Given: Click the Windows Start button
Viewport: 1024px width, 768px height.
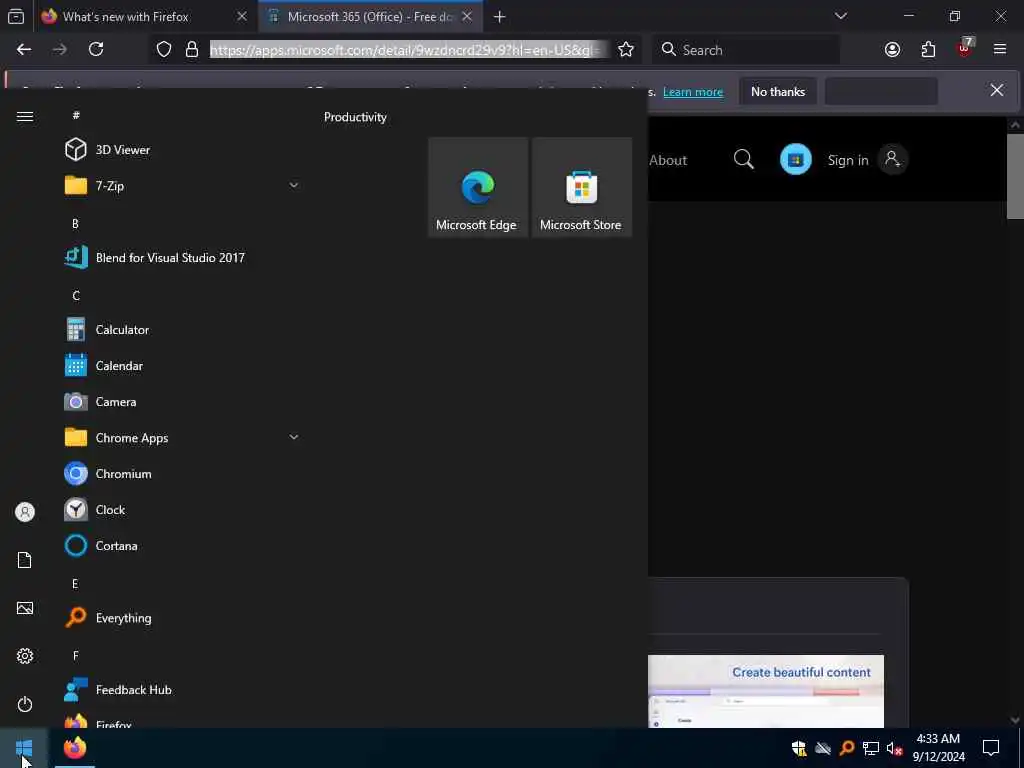Looking at the screenshot, I should click(x=24, y=748).
